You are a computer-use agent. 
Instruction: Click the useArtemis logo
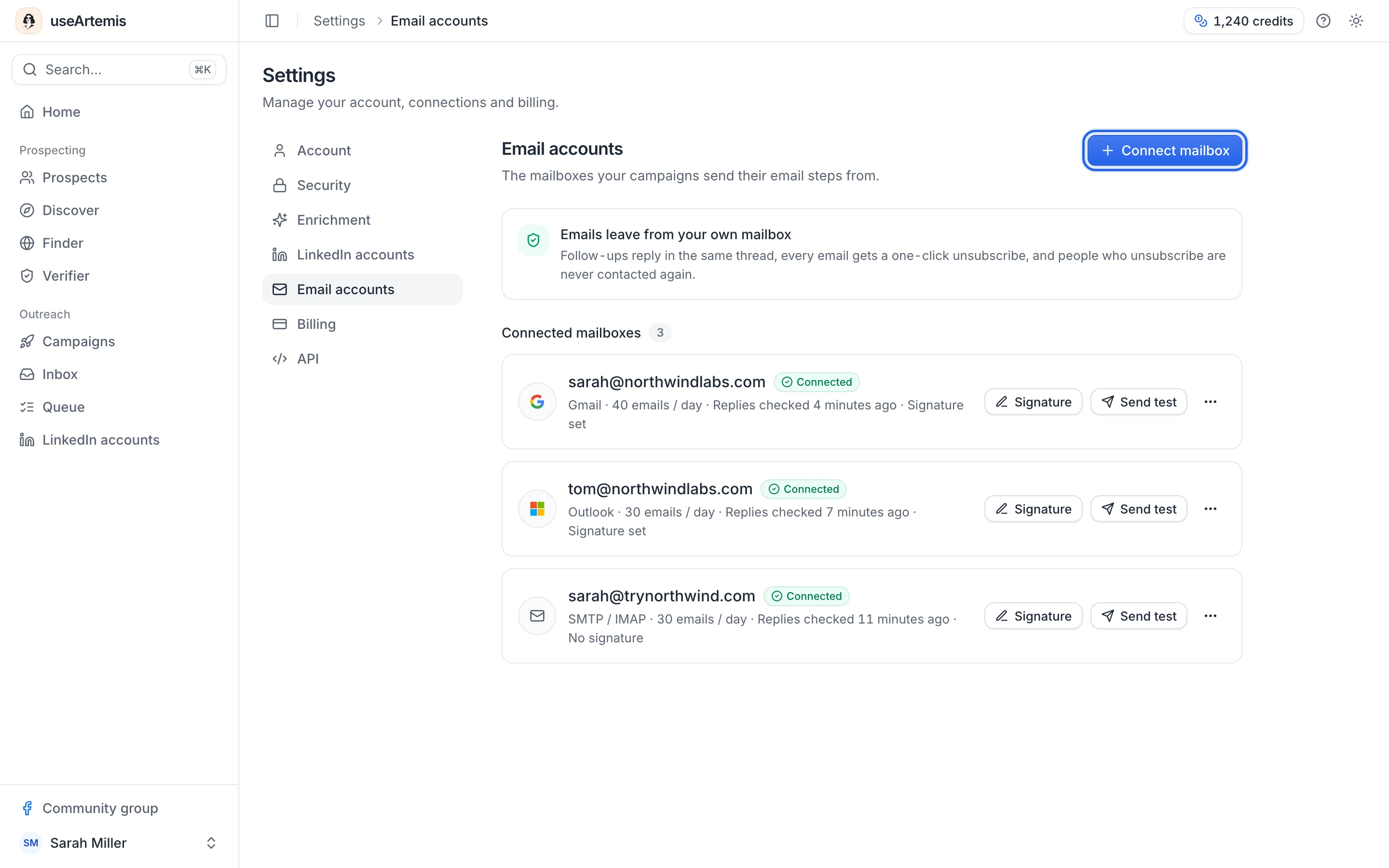click(x=29, y=21)
